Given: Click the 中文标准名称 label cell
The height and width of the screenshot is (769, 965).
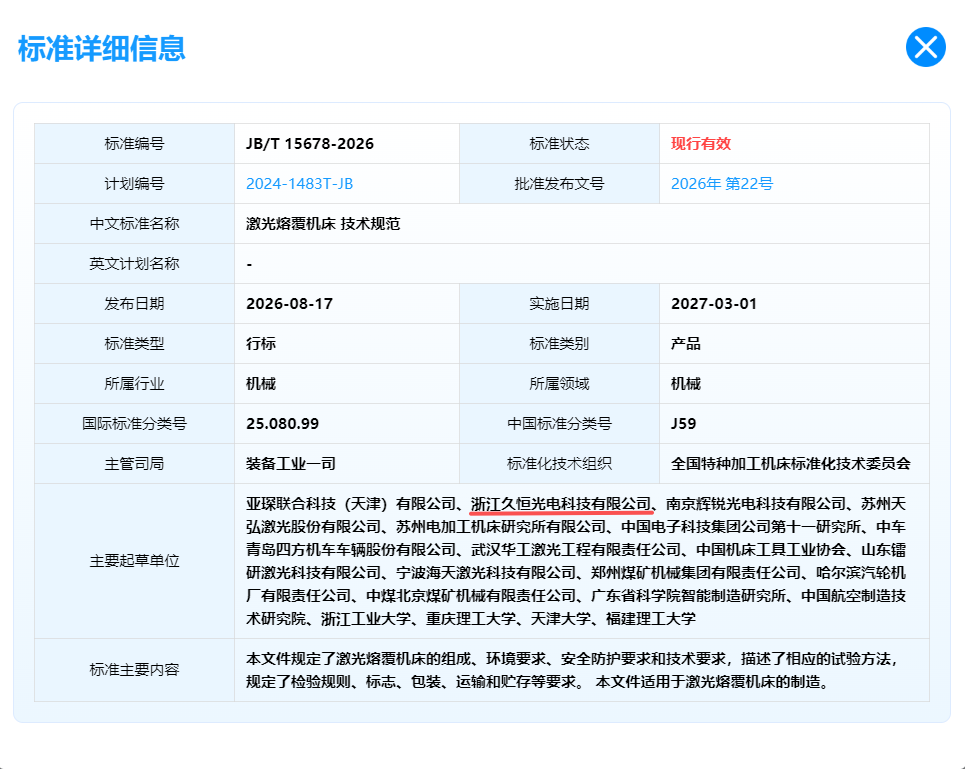Looking at the screenshot, I should pos(134,224).
